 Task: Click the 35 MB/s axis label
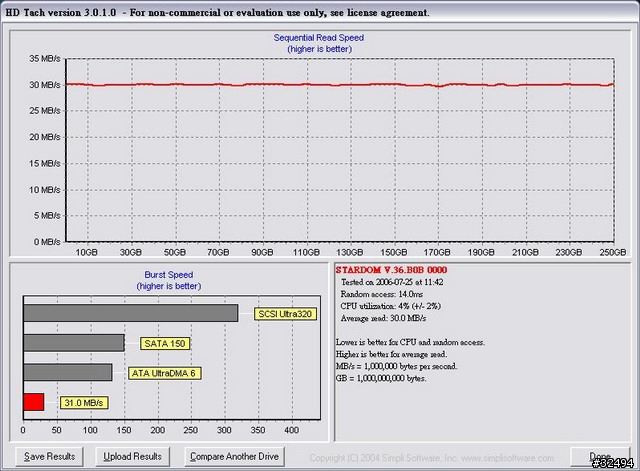click(x=44, y=59)
